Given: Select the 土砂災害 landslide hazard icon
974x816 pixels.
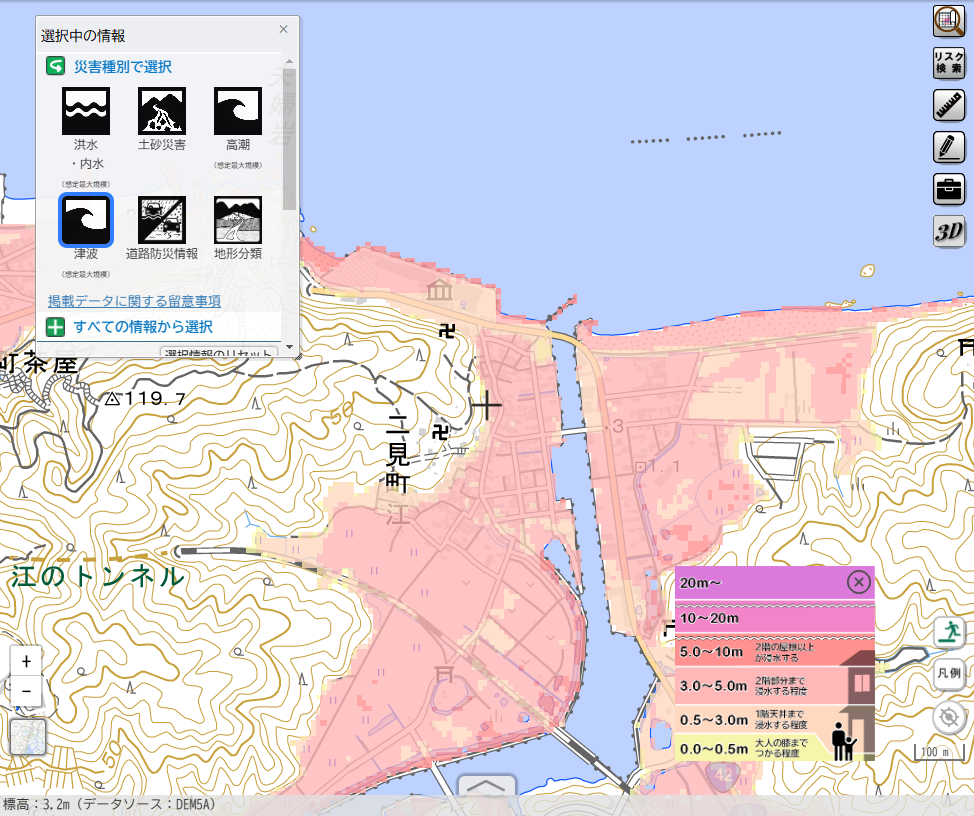Looking at the screenshot, I should tap(162, 111).
